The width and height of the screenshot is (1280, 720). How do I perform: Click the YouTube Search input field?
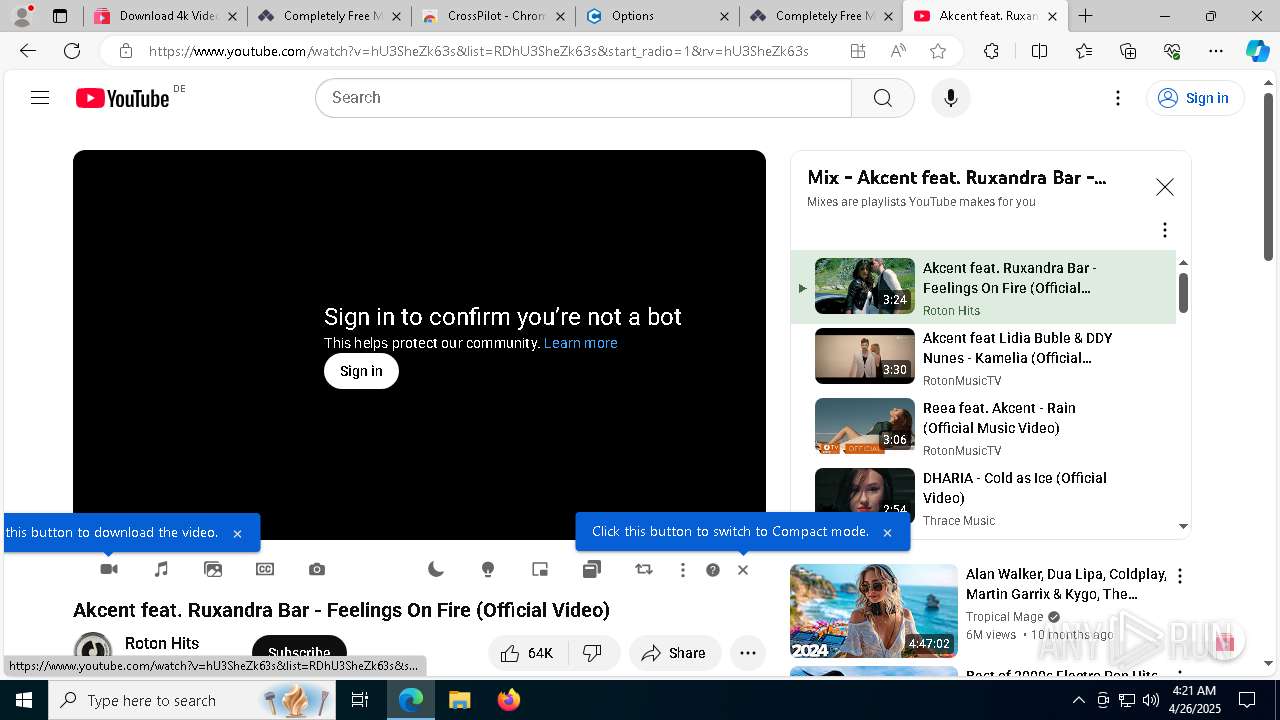click(584, 98)
